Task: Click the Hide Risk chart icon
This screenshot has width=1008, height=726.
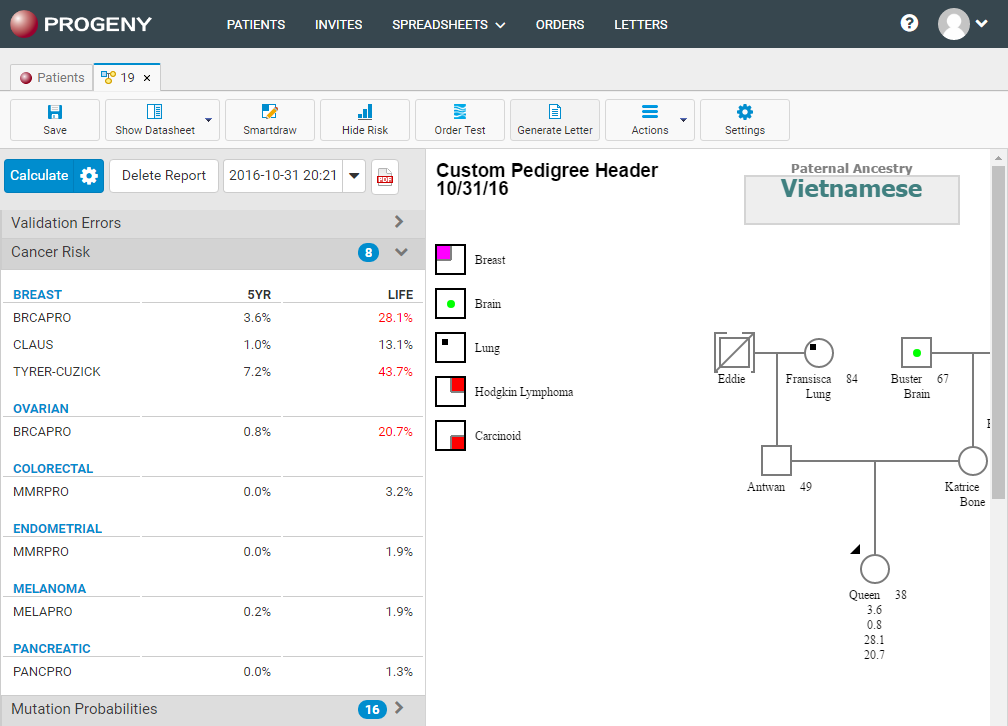Action: pyautogui.click(x=365, y=112)
